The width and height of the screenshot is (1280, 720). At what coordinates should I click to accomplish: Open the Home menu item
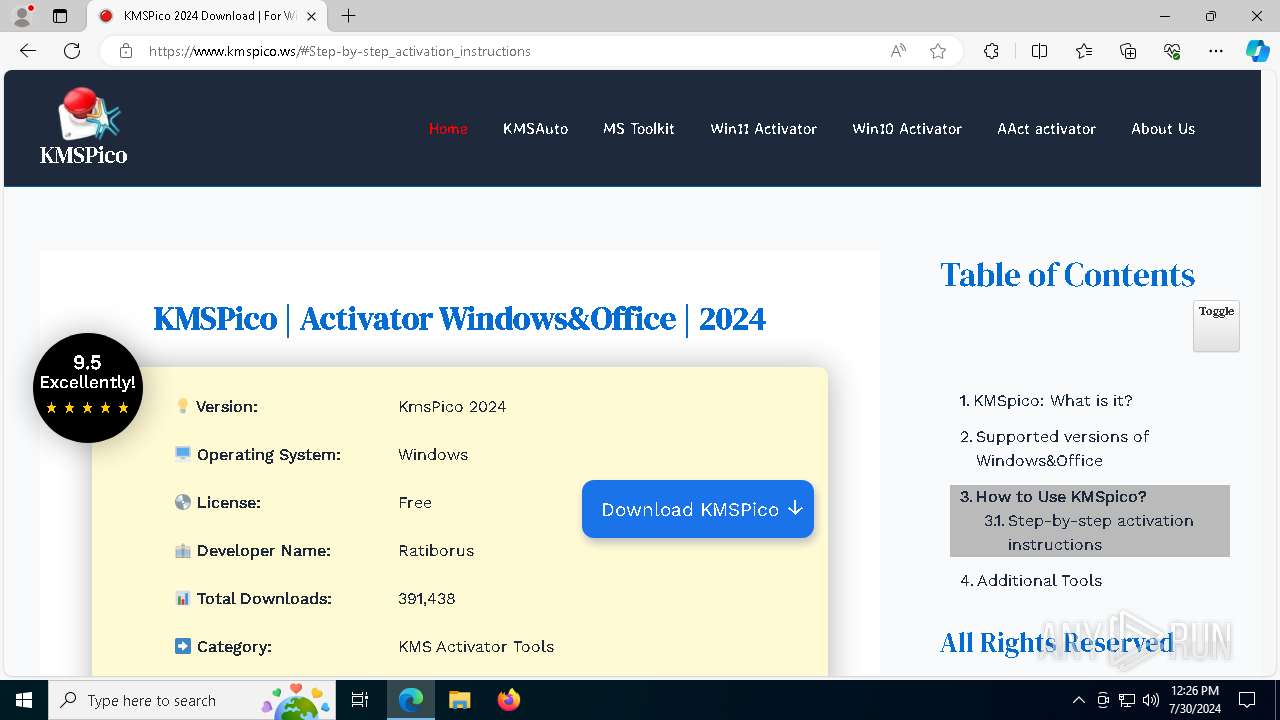coord(448,128)
